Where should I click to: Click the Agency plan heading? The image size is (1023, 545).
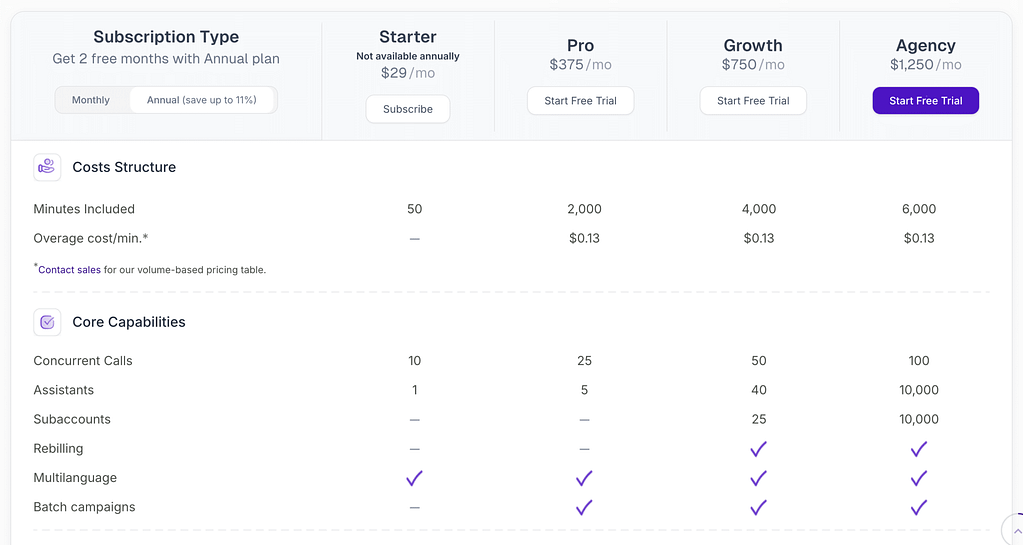926,45
